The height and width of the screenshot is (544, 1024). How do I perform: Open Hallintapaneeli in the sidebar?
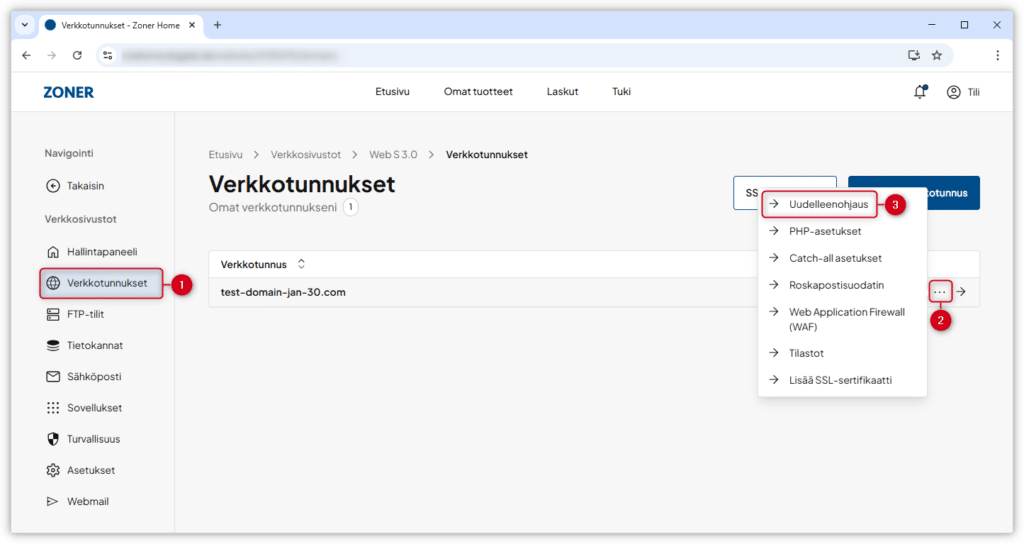(100, 251)
